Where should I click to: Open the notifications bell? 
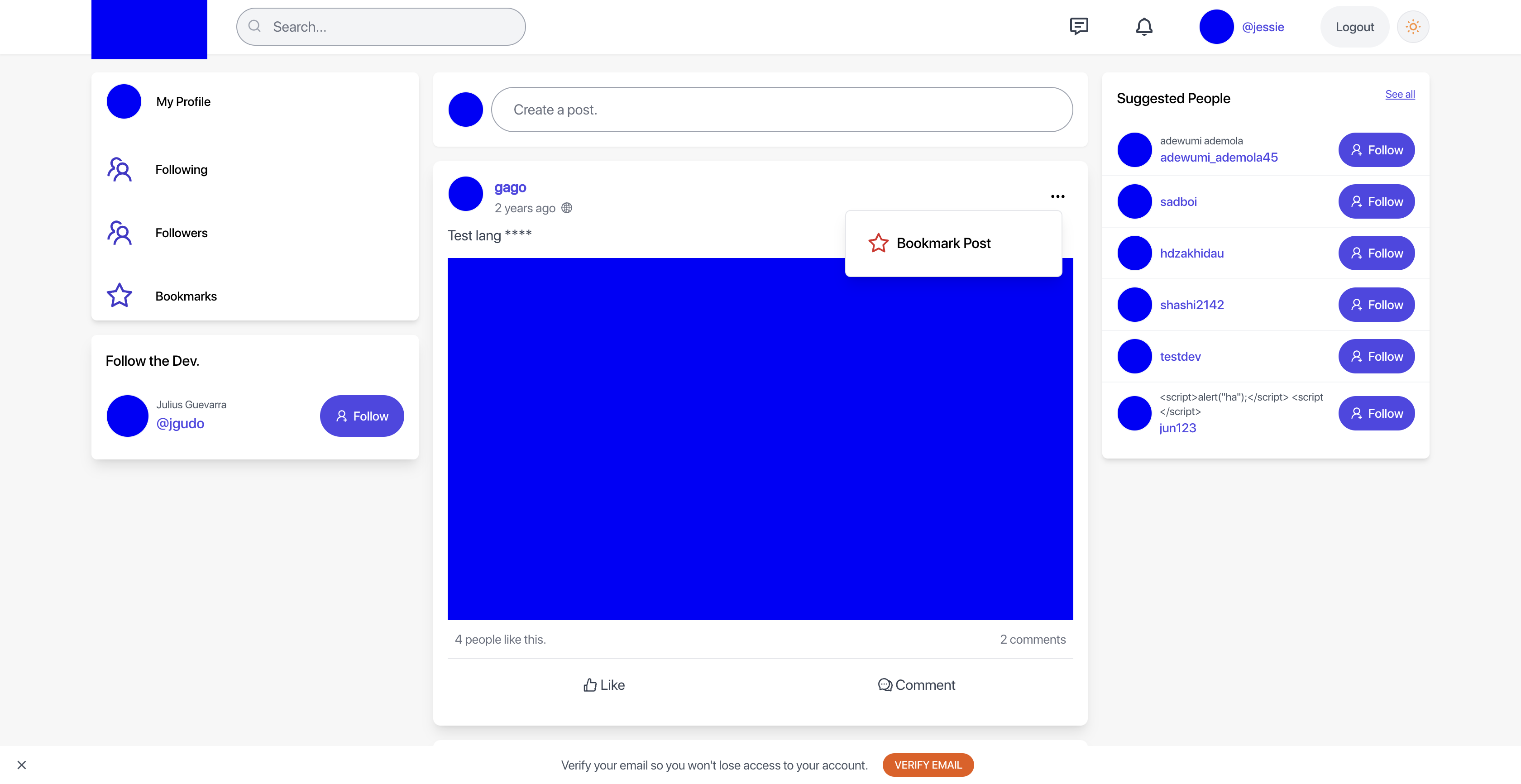pos(1144,27)
